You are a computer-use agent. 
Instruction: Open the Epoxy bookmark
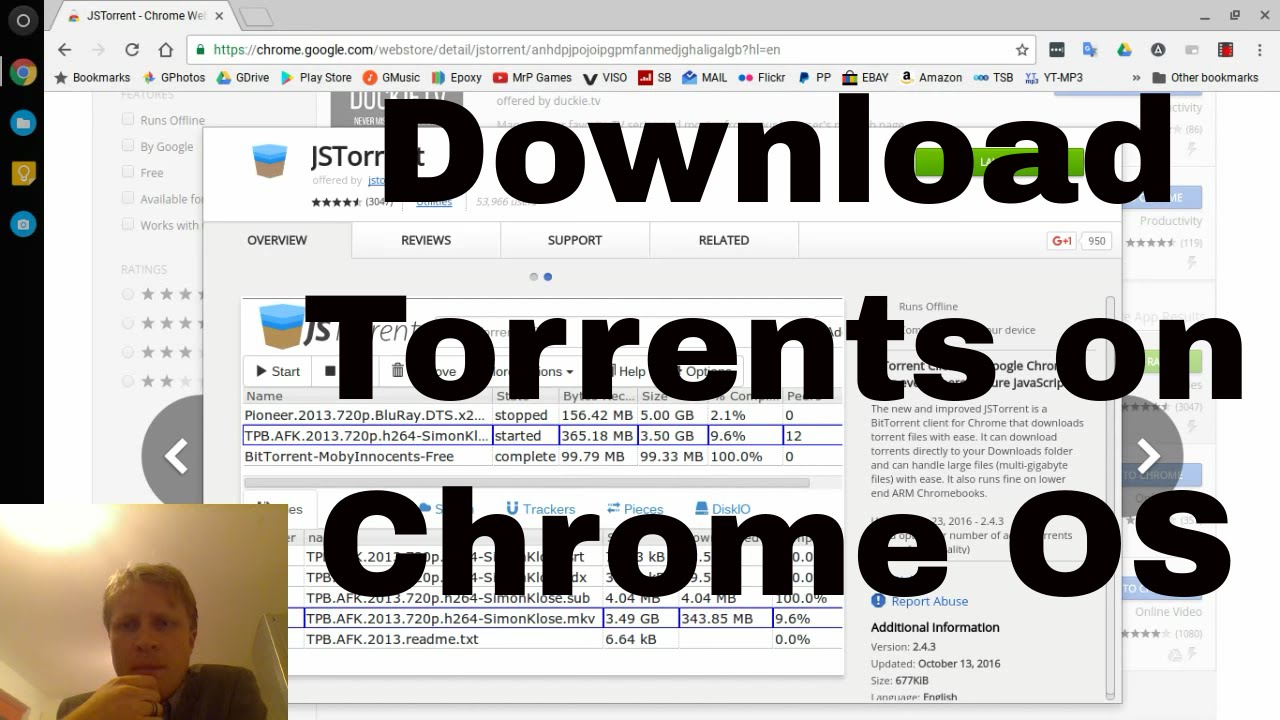pyautogui.click(x=457, y=77)
